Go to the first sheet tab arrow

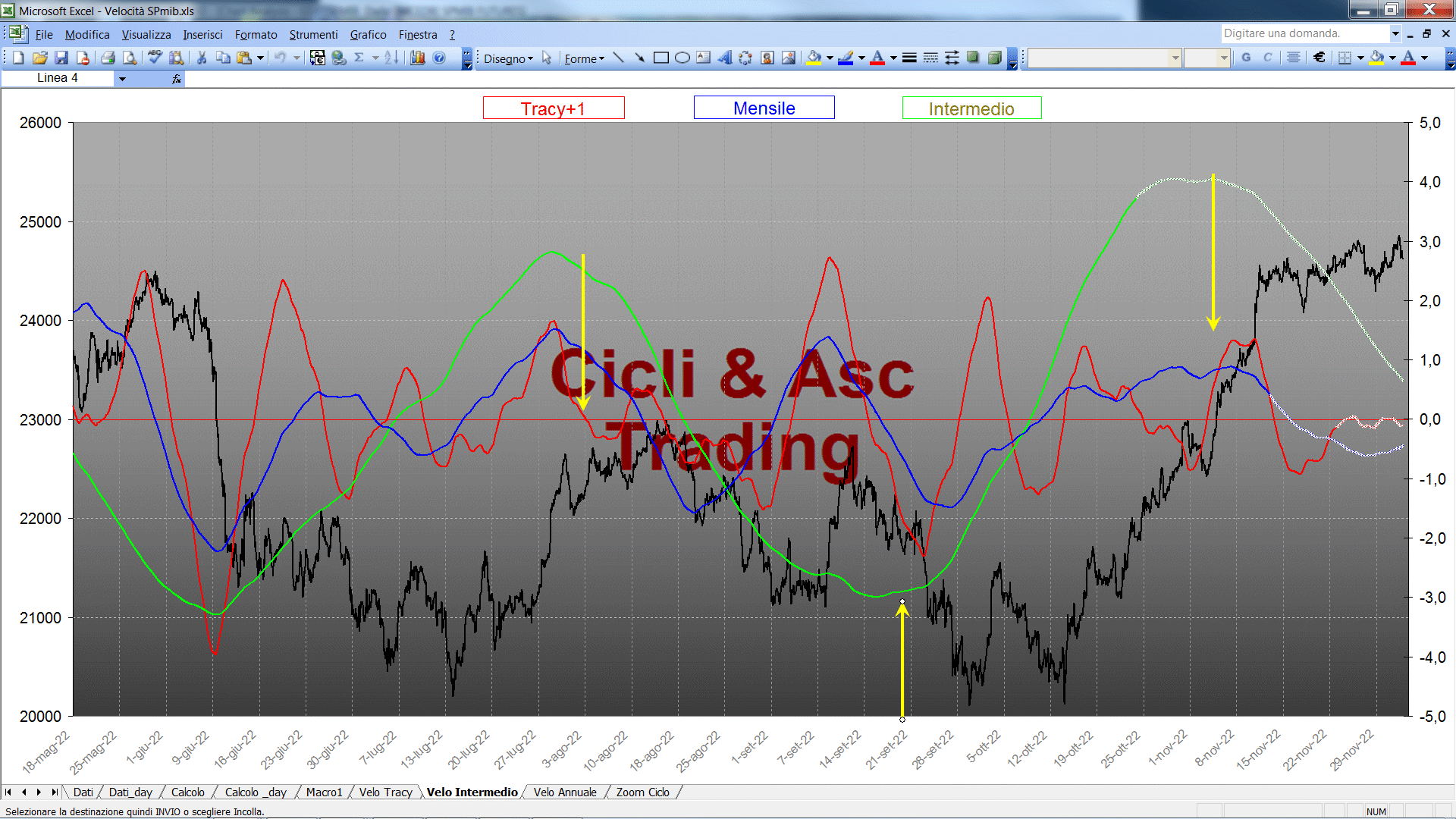click(x=8, y=792)
